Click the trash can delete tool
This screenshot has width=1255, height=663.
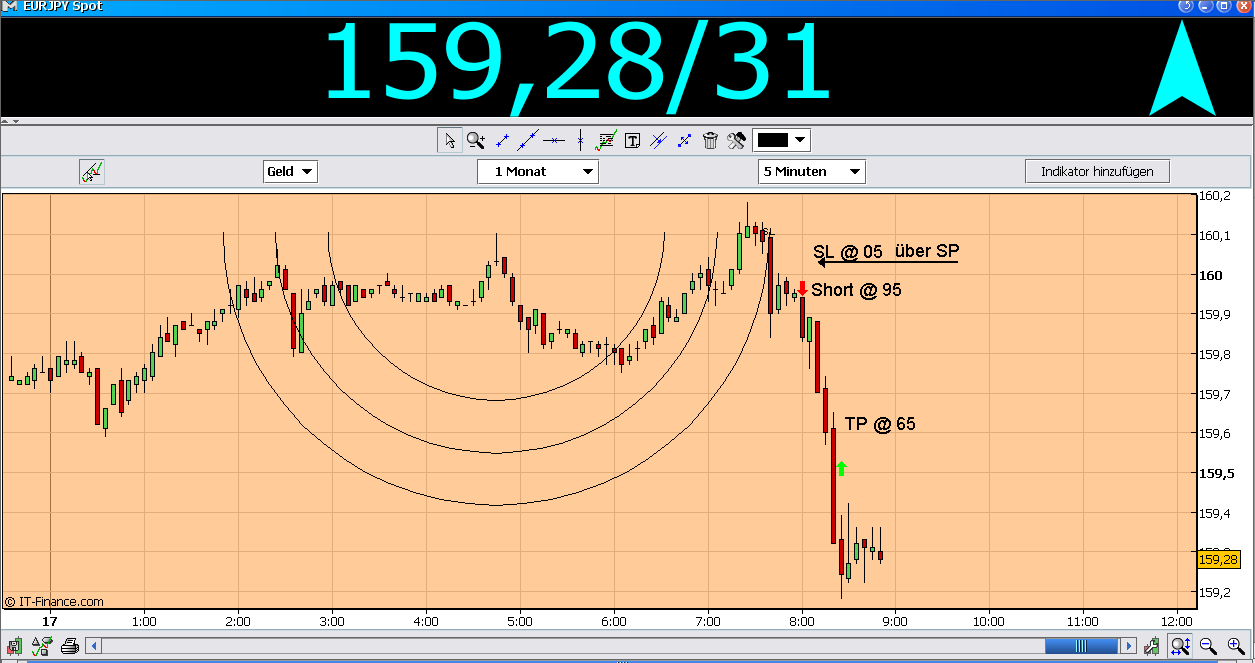710,141
